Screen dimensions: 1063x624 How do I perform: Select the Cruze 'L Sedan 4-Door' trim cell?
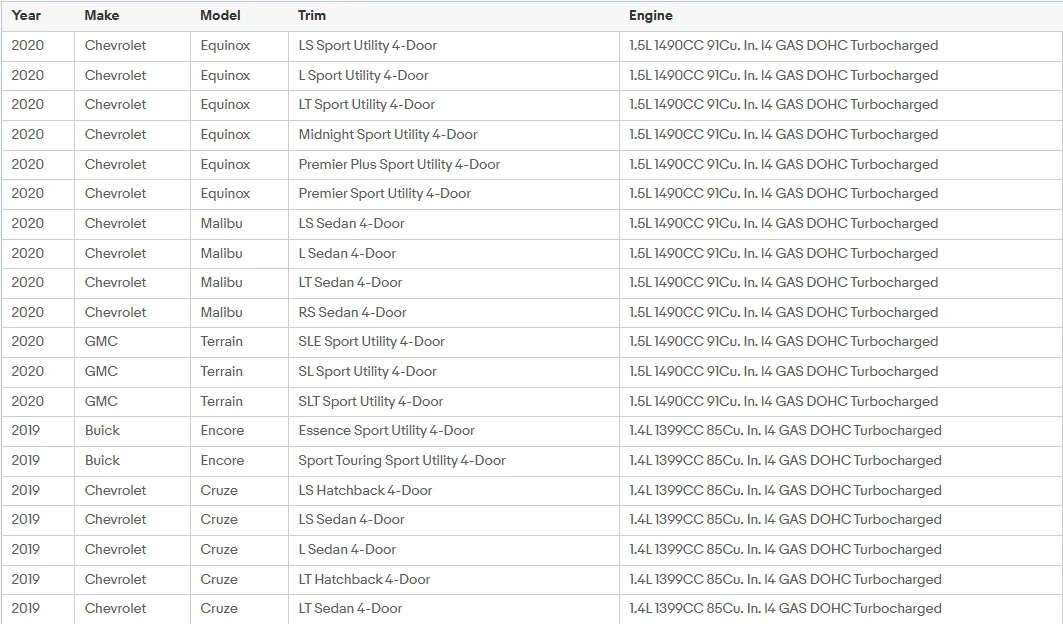click(x=454, y=549)
